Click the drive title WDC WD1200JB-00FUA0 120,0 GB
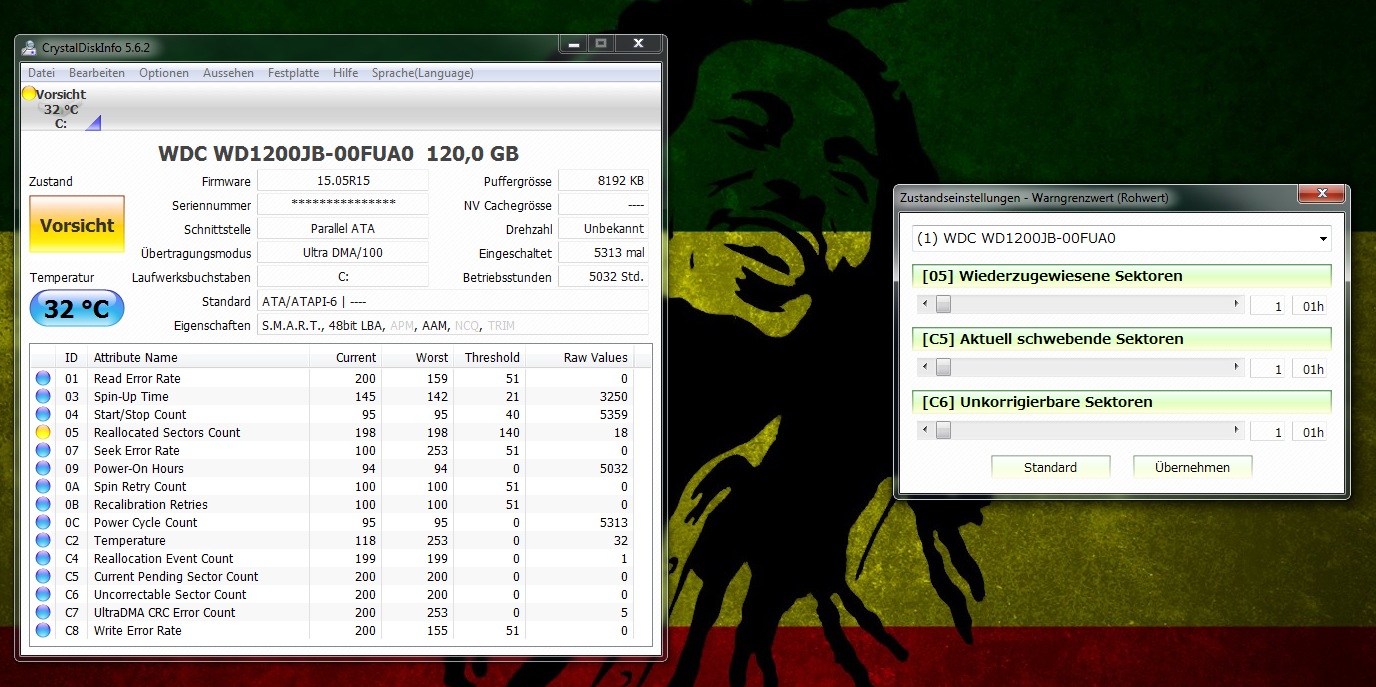Image resolution: width=1376 pixels, height=687 pixels. pyautogui.click(x=339, y=154)
